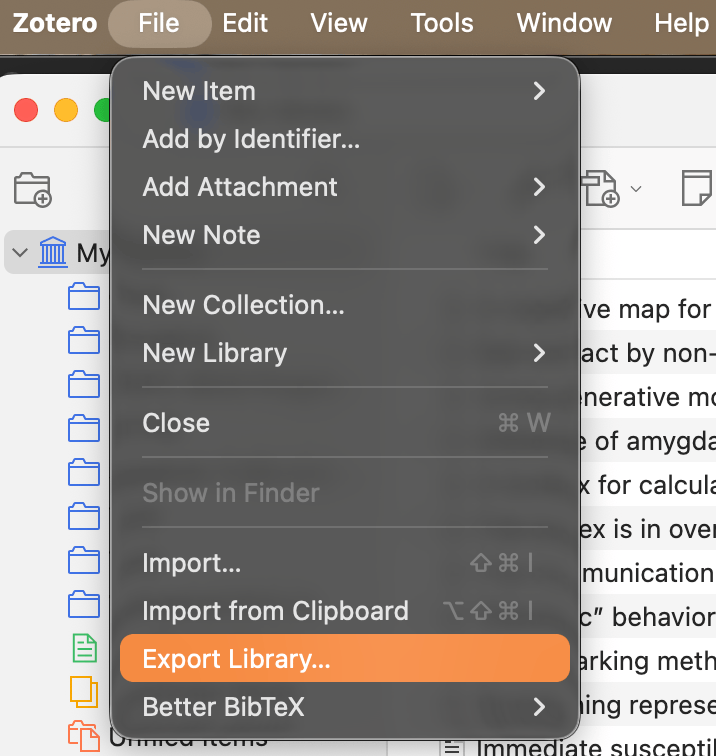The image size is (716, 756).
Task: Open the Help menu
Action: coord(681,23)
